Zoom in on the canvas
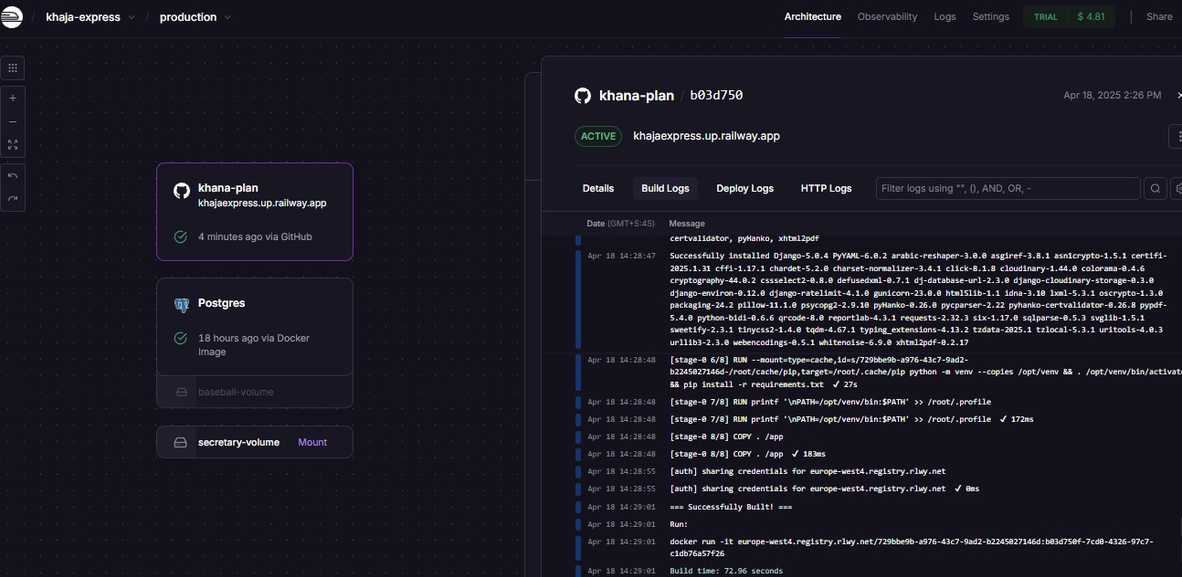1182x577 pixels. tap(12, 98)
